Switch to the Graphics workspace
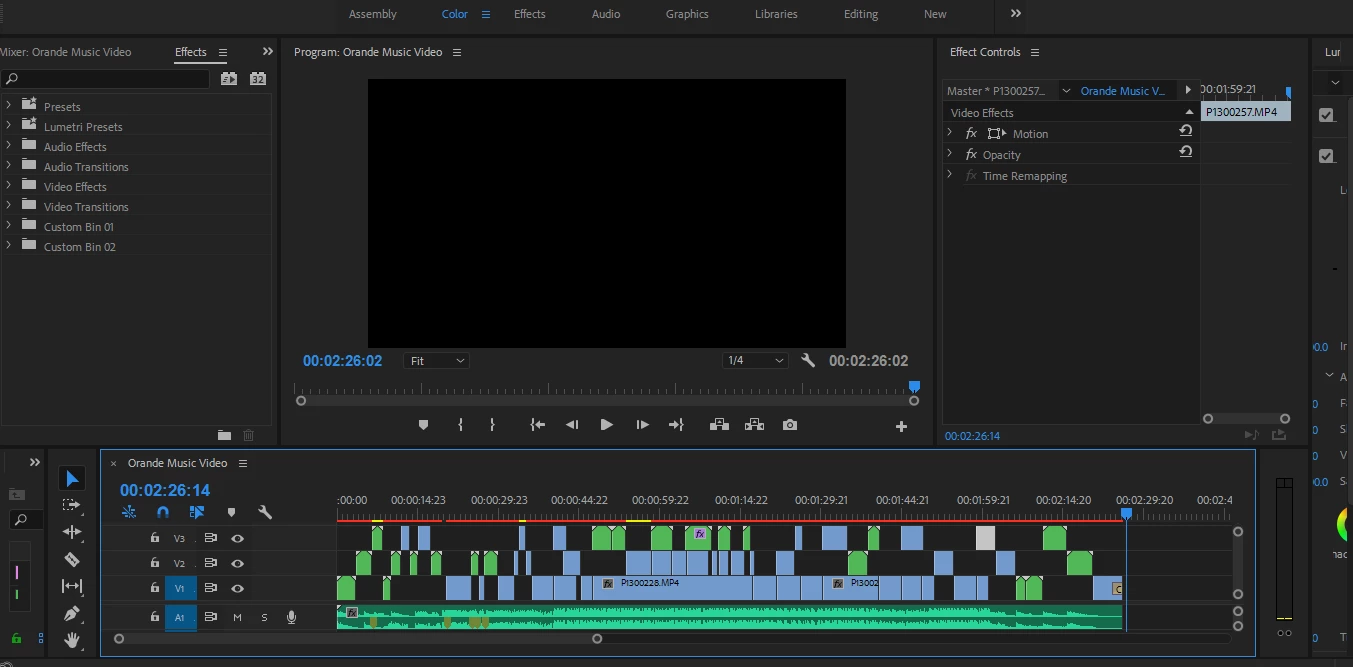1353x667 pixels. click(x=687, y=14)
